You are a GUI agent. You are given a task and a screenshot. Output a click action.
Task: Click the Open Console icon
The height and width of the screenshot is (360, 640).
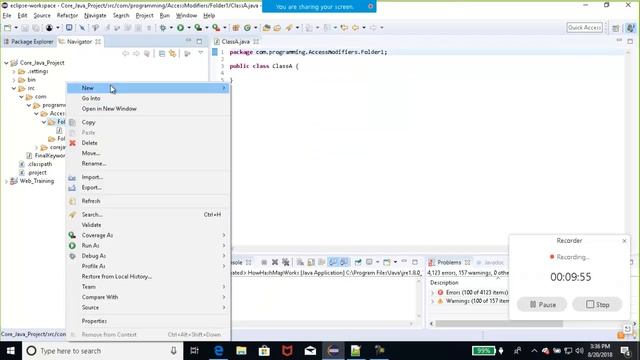tap(387, 262)
